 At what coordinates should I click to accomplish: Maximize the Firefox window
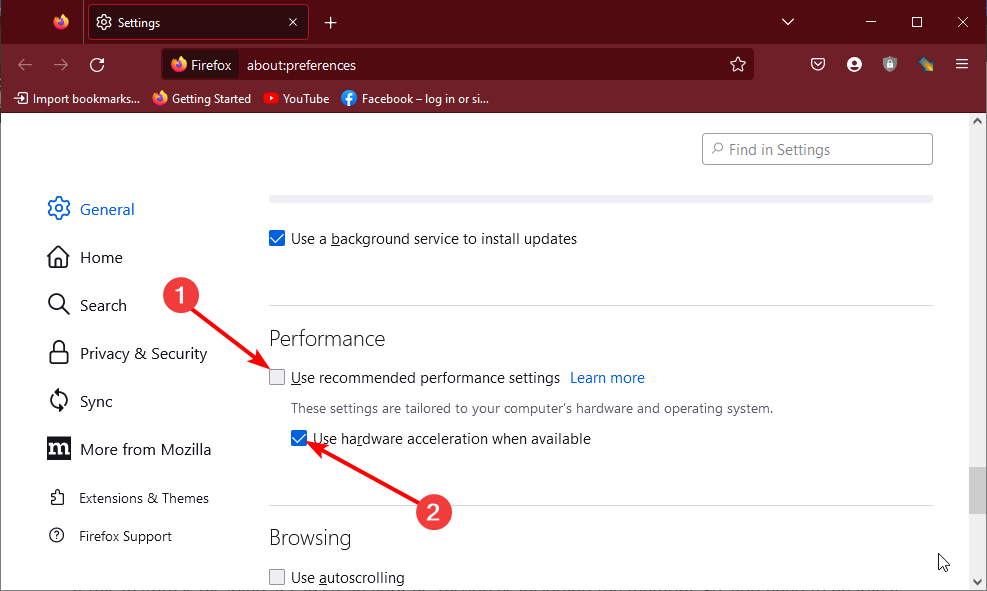click(916, 22)
